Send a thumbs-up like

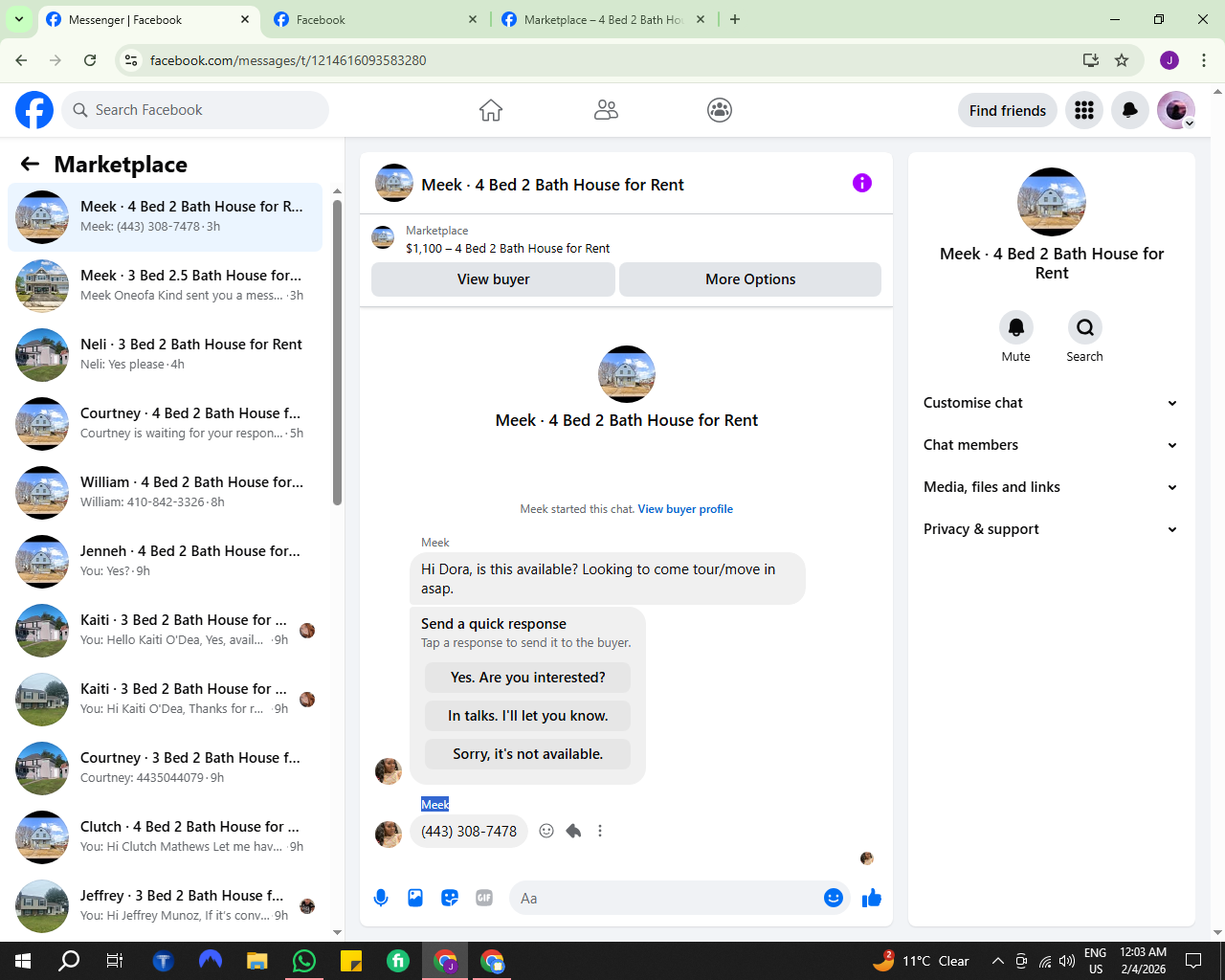tap(872, 898)
